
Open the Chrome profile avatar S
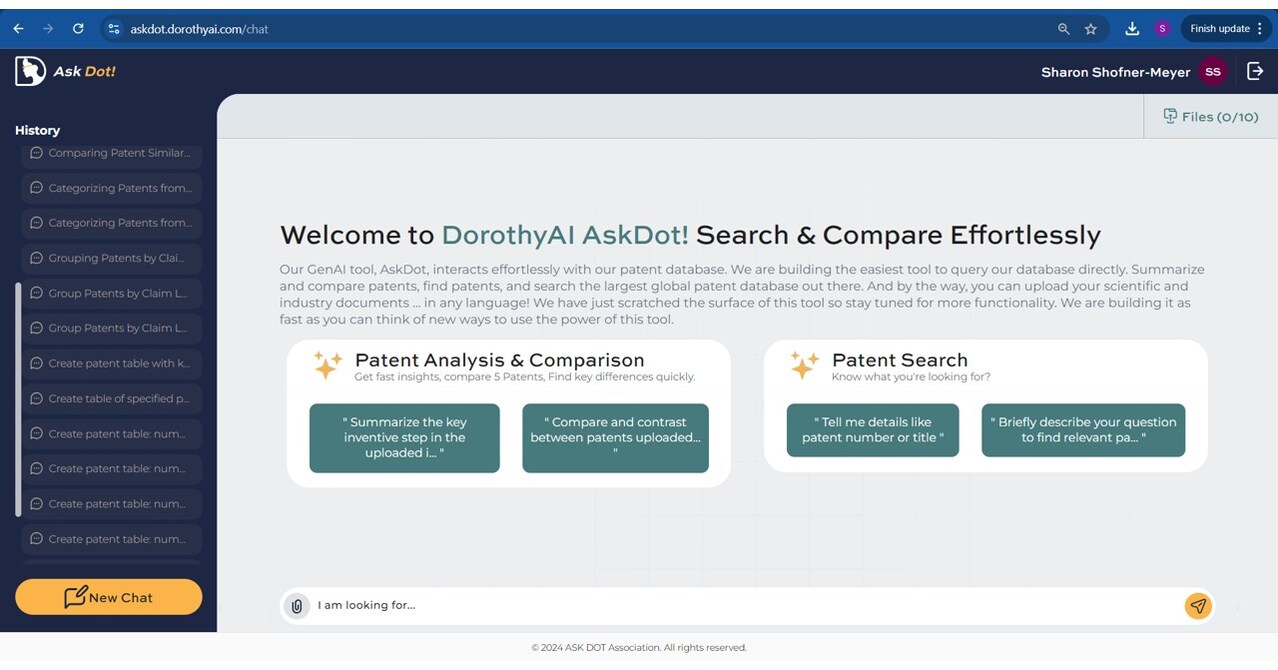(x=1162, y=29)
